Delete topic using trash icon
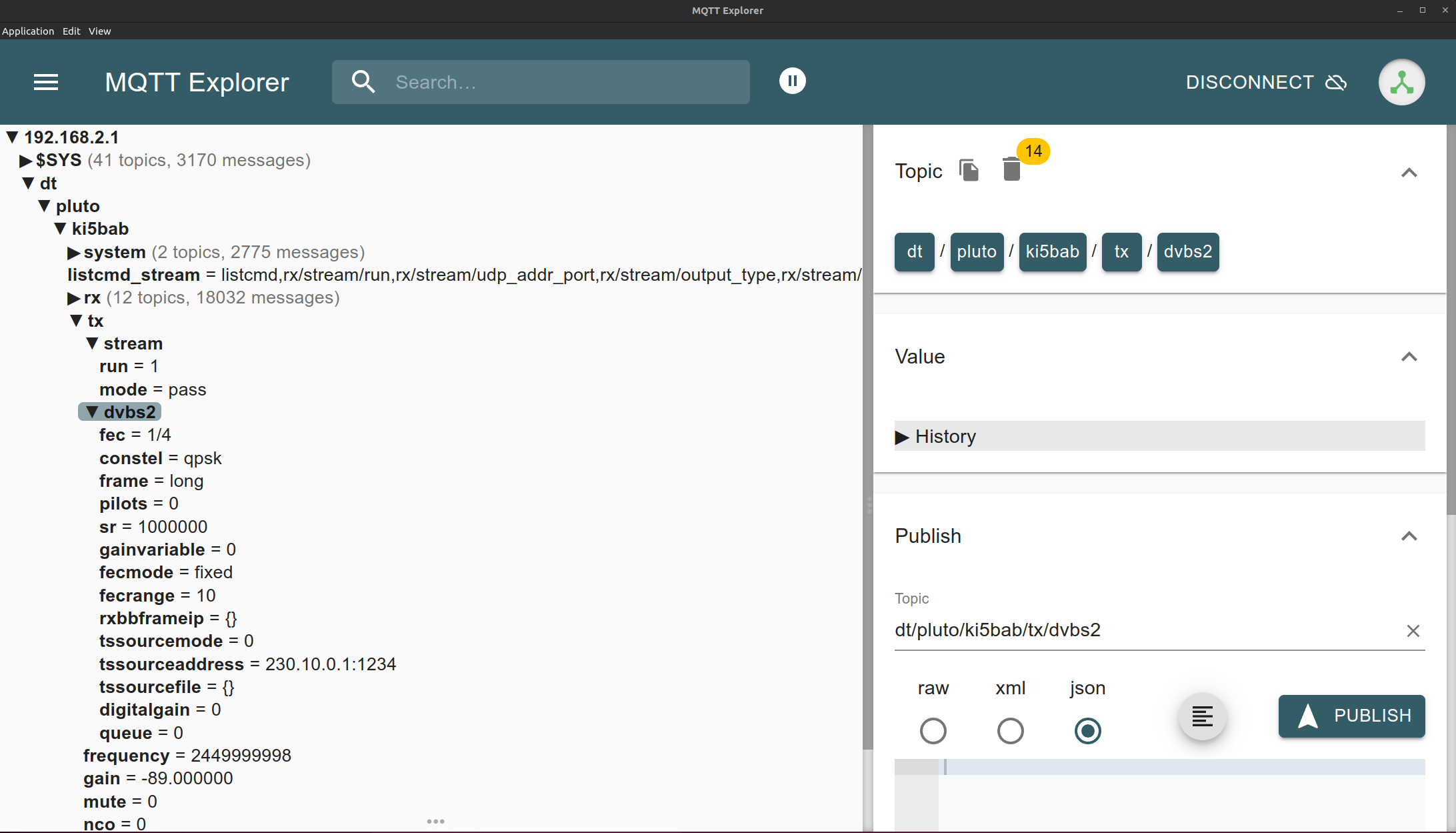 (x=1011, y=169)
